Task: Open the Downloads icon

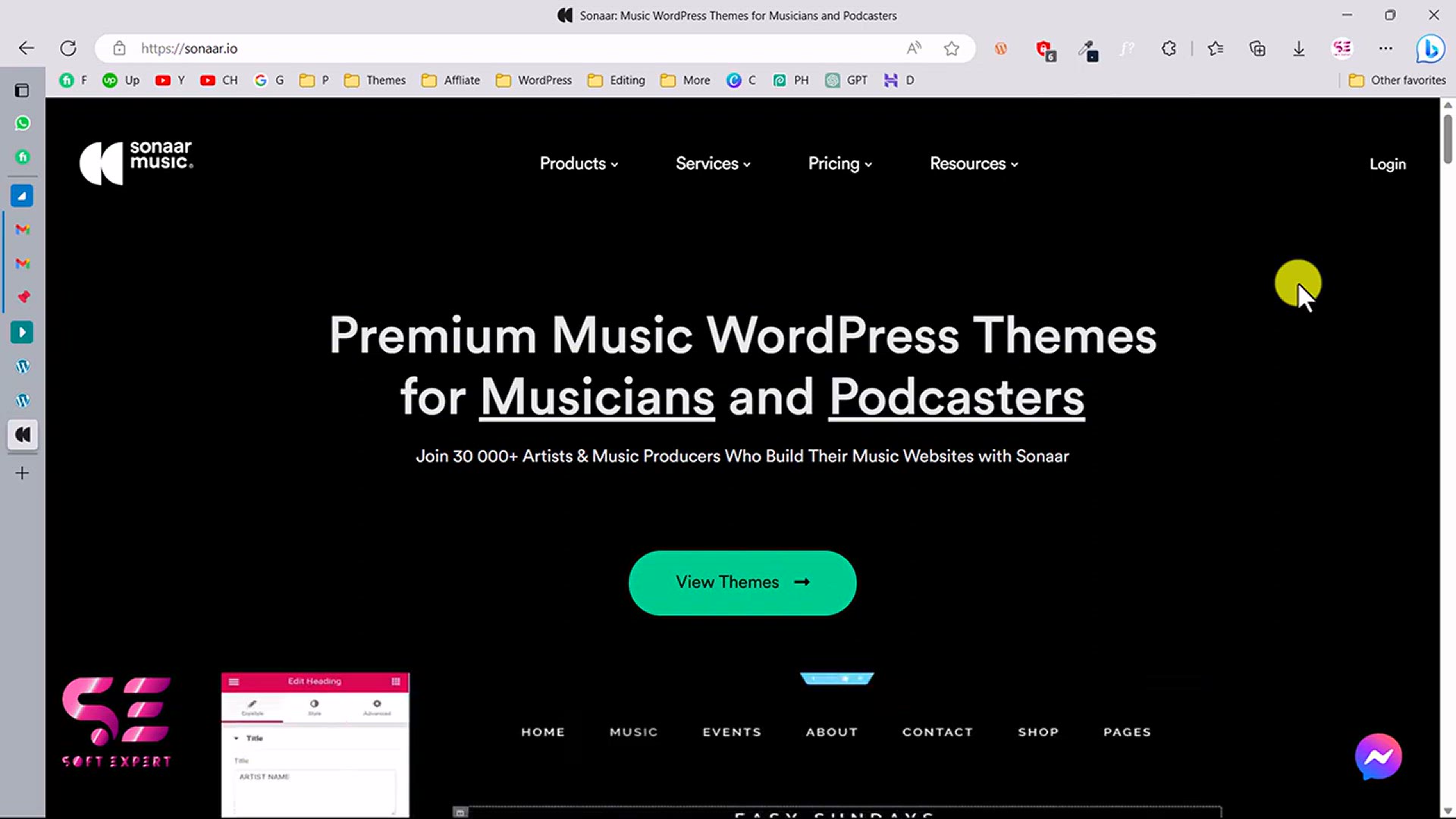Action: [1299, 49]
